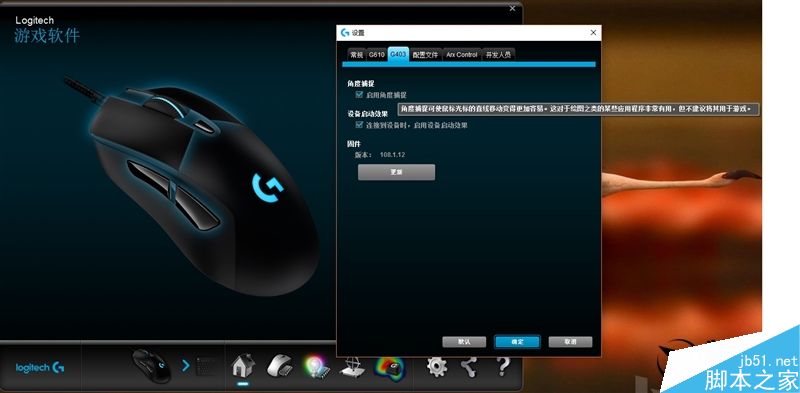Switch to the G610 tab
Image resolution: width=800 pixels, height=393 pixels.
click(377, 54)
